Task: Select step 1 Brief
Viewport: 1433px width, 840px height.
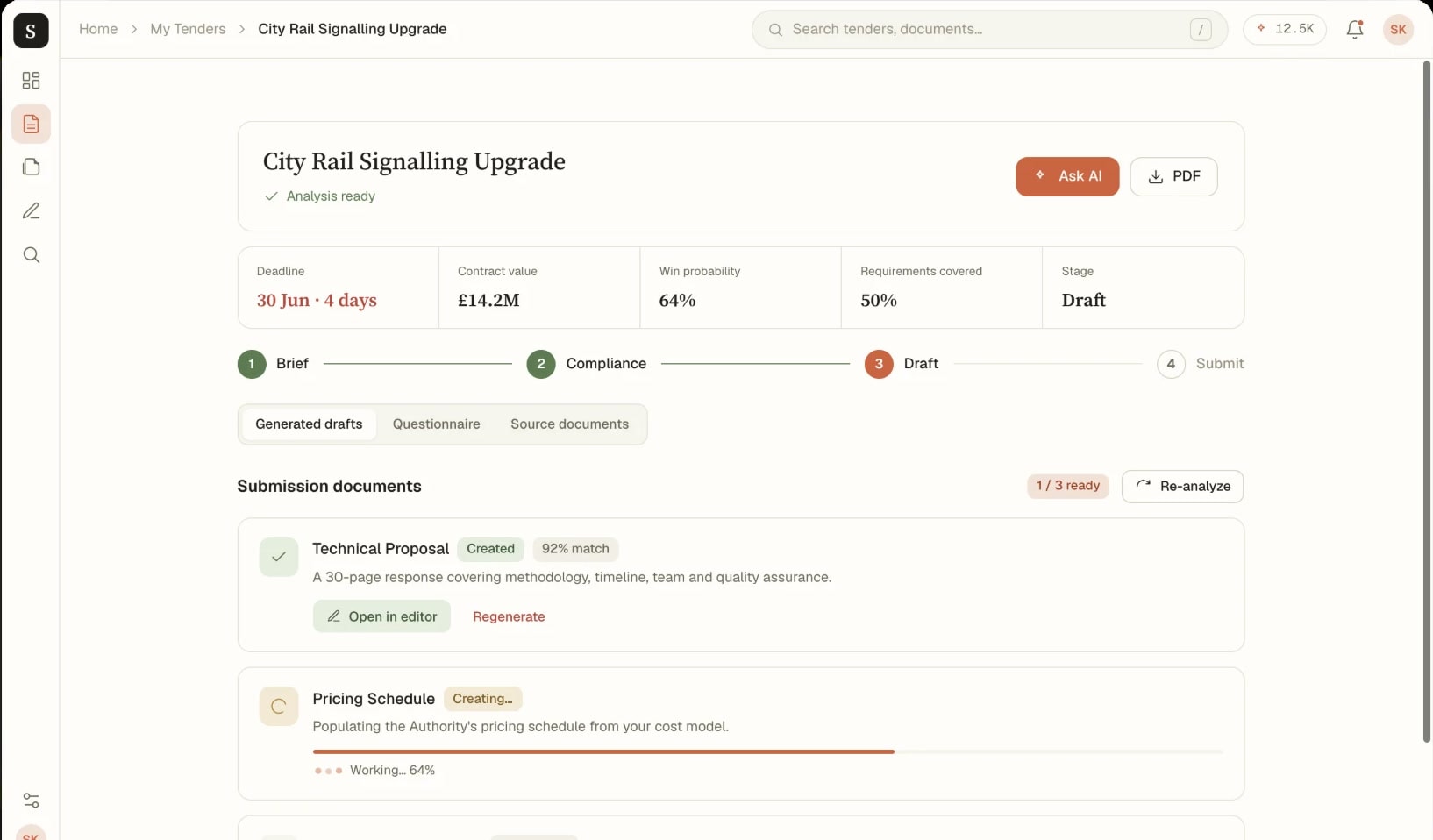Action: [274, 364]
